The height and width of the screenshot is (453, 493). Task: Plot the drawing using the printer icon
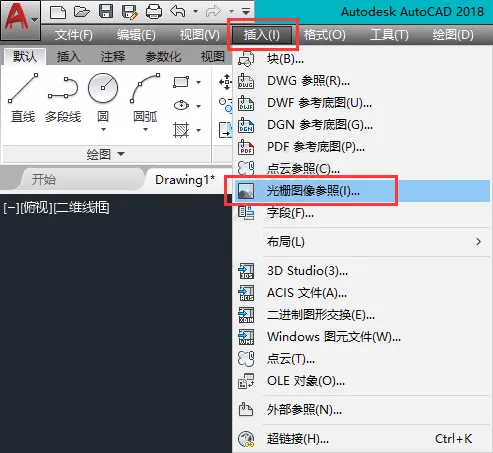[x=154, y=12]
